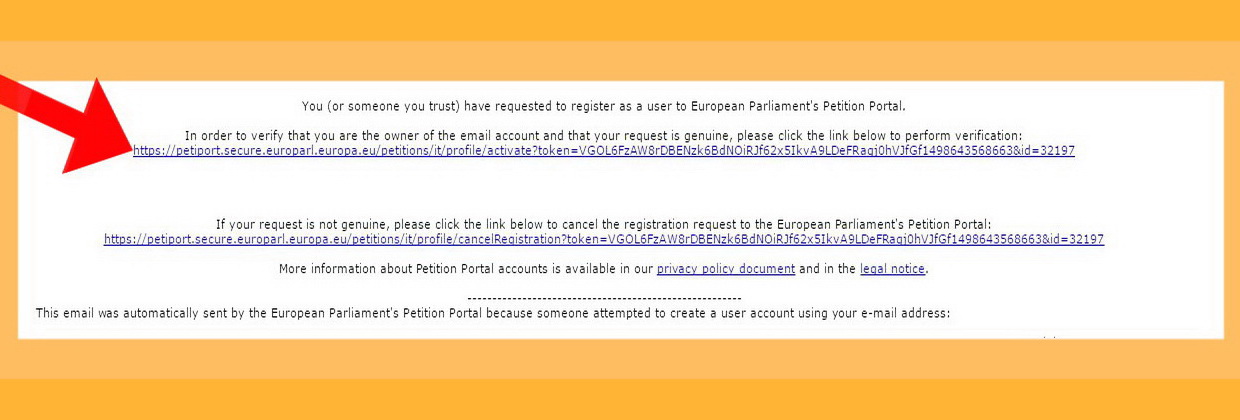Click the dashed separator line
1240x420 pixels.
pyautogui.click(x=604, y=298)
